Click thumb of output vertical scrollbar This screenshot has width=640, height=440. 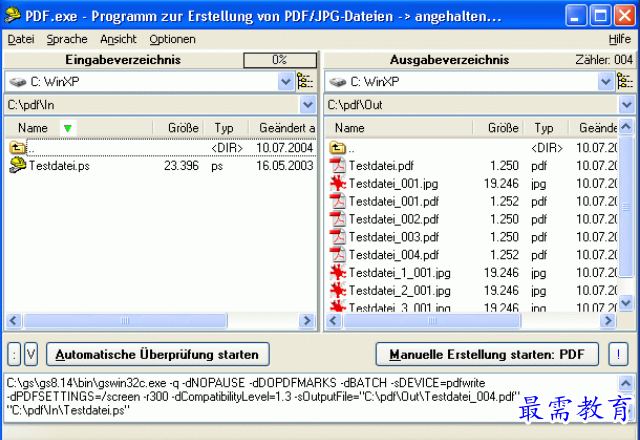(626, 207)
